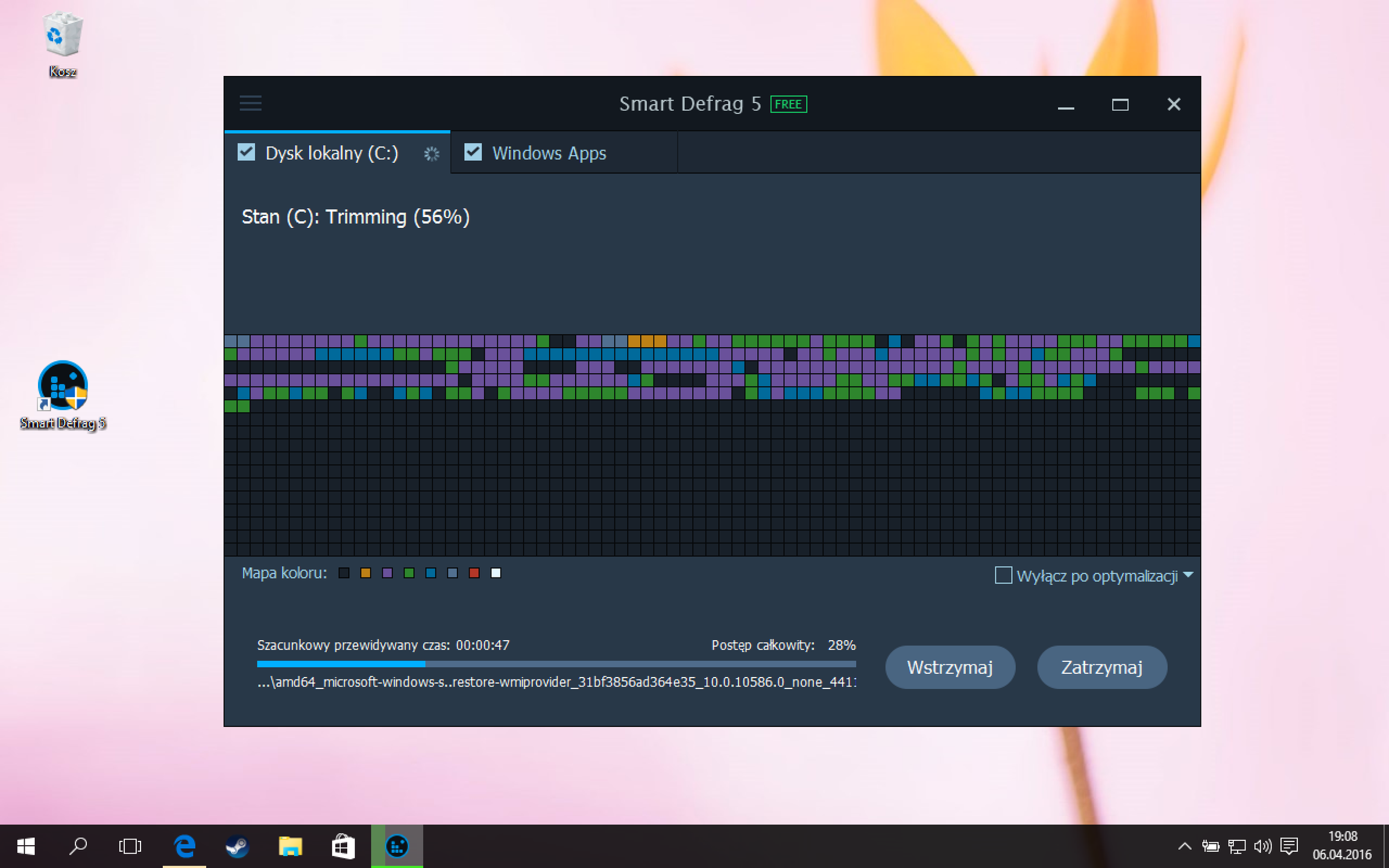Viewport: 1389px width, 868px height.
Task: Stop the process with Zatrzymaj
Action: tap(1102, 667)
